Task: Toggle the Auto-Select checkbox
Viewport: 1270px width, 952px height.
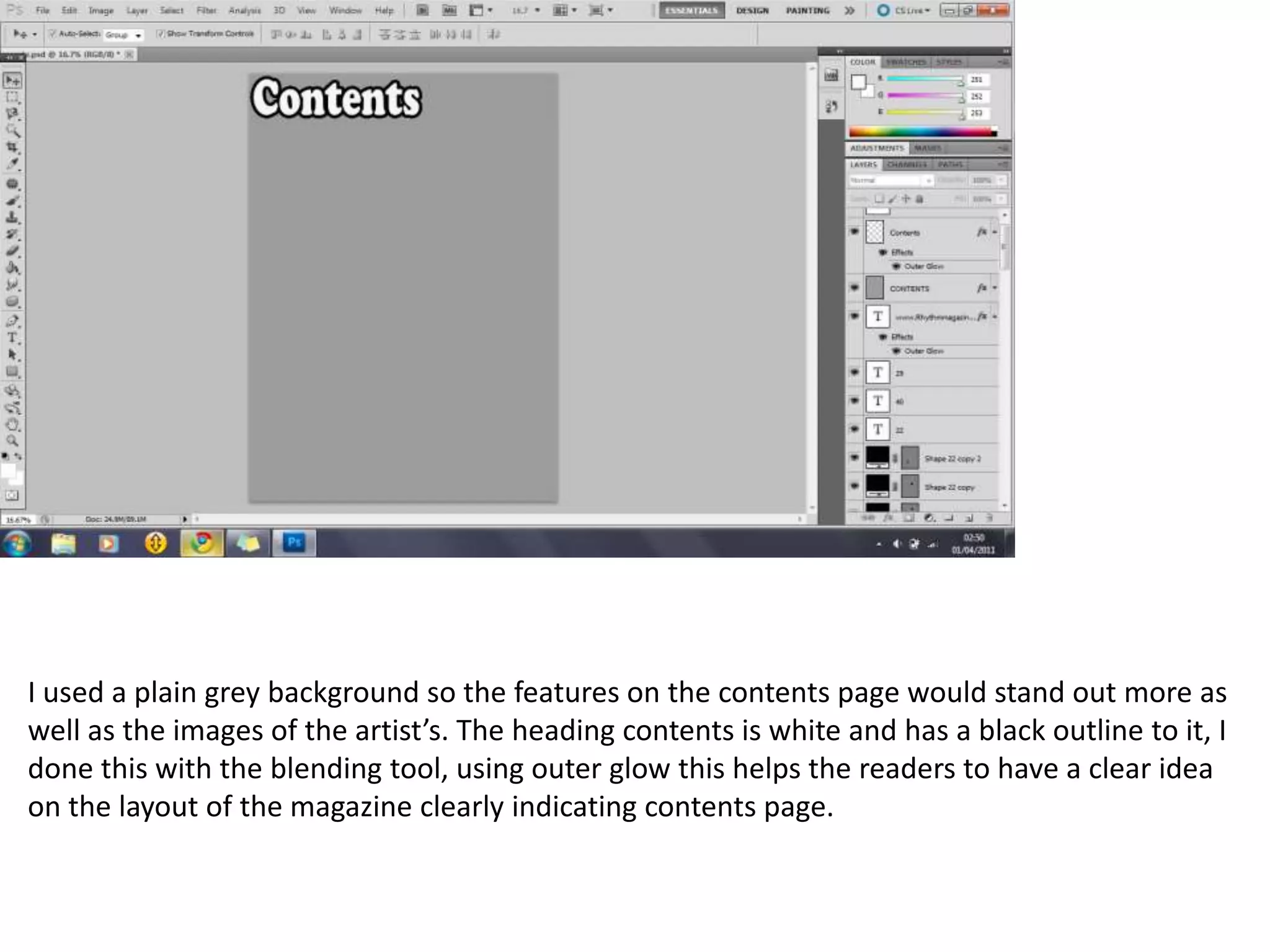Action: click(53, 34)
